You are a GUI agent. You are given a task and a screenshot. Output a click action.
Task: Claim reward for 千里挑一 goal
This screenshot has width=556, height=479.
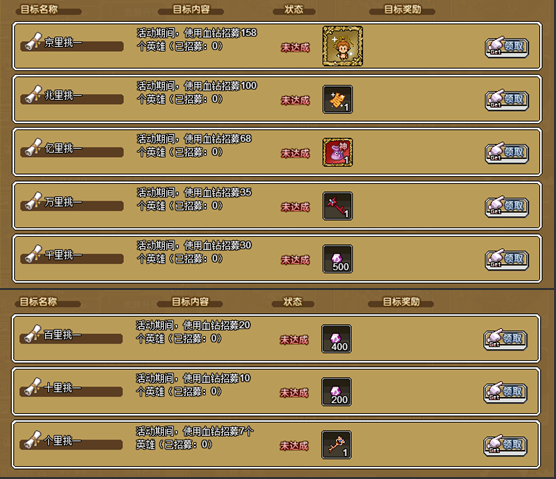[507, 260]
